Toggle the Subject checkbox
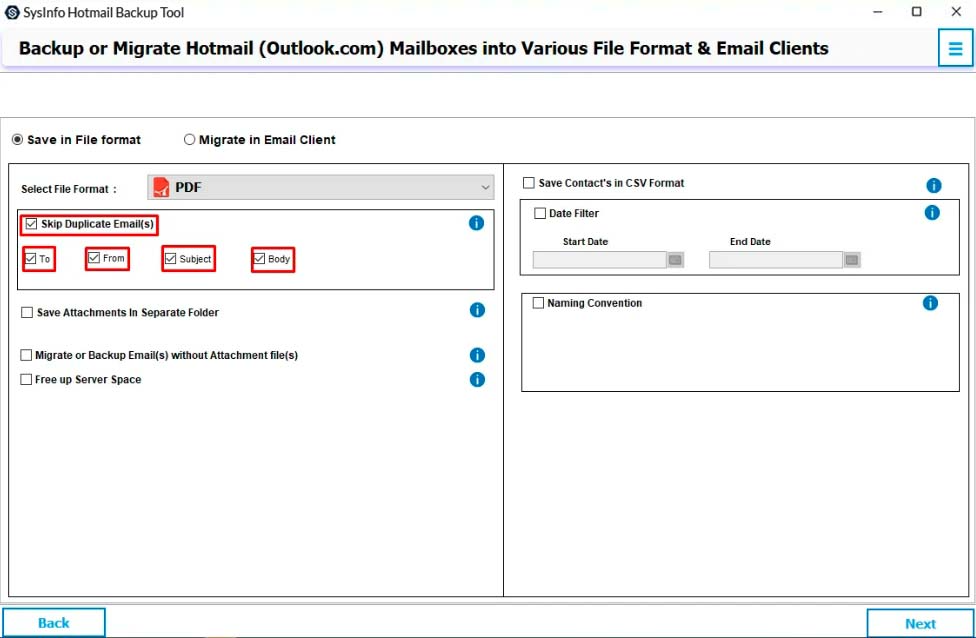 click(x=171, y=258)
